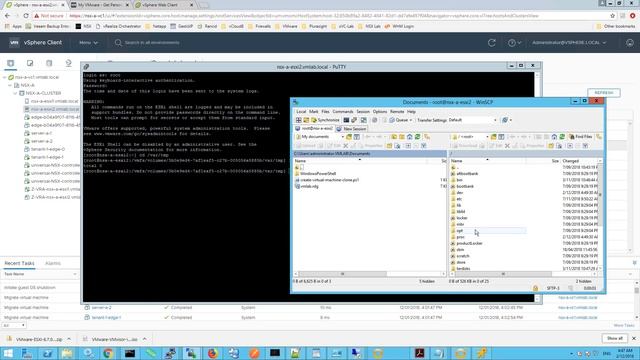Open Task Name column filter dropdown
This screenshot has width=640, height=360.
coord(74,274)
